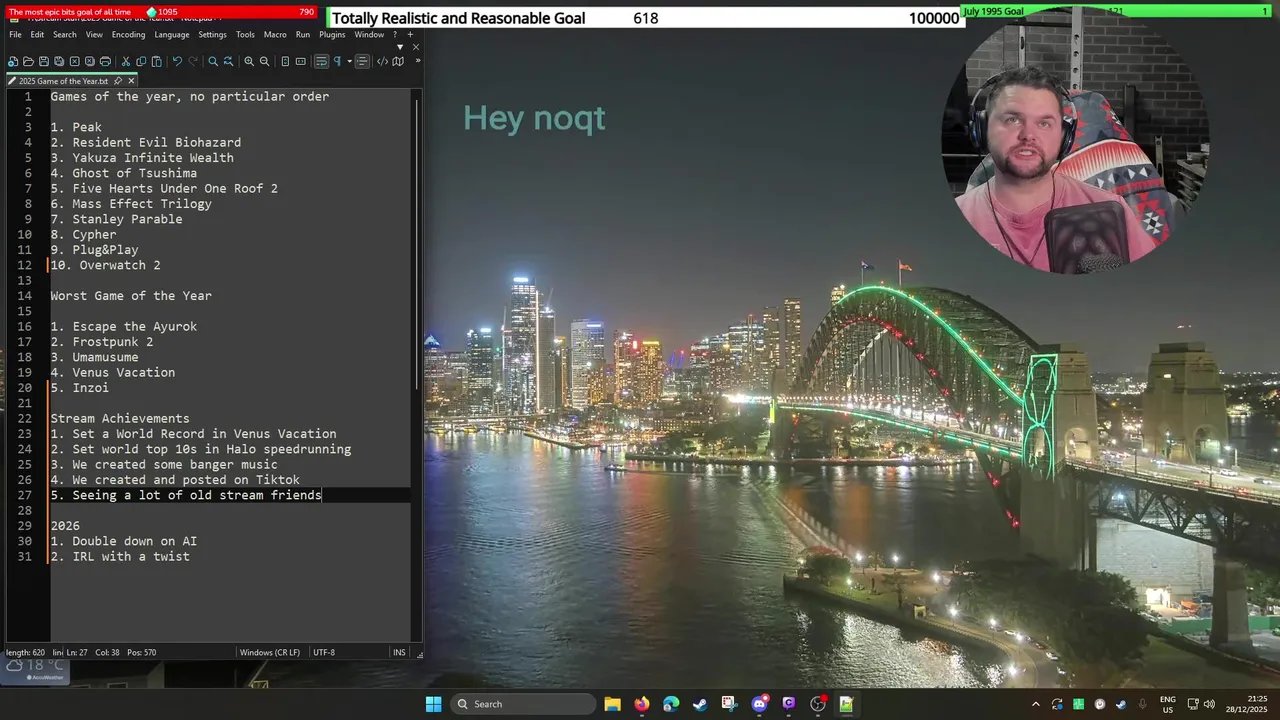Save the document with the Save icon
The height and width of the screenshot is (720, 1280).
pos(44,61)
